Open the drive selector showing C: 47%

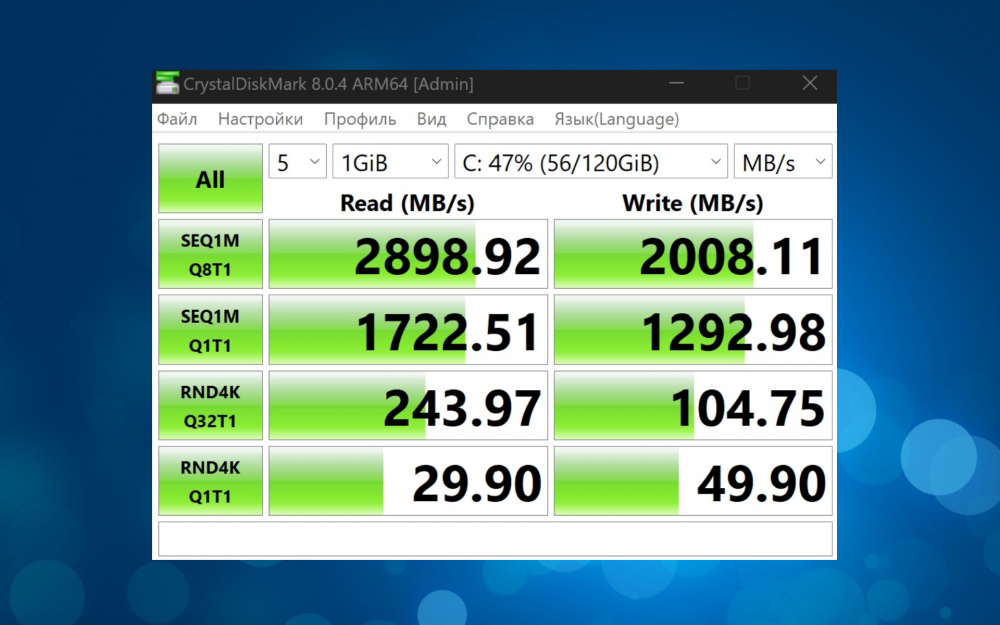coord(591,163)
